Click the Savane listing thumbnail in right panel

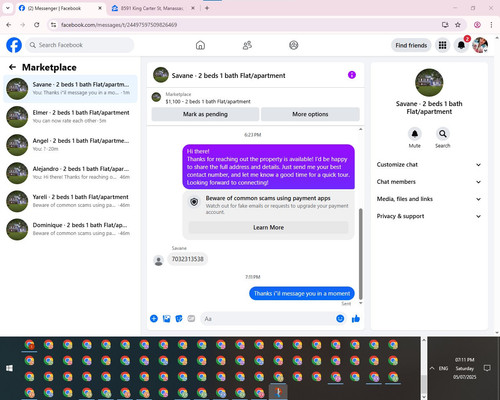click(429, 82)
